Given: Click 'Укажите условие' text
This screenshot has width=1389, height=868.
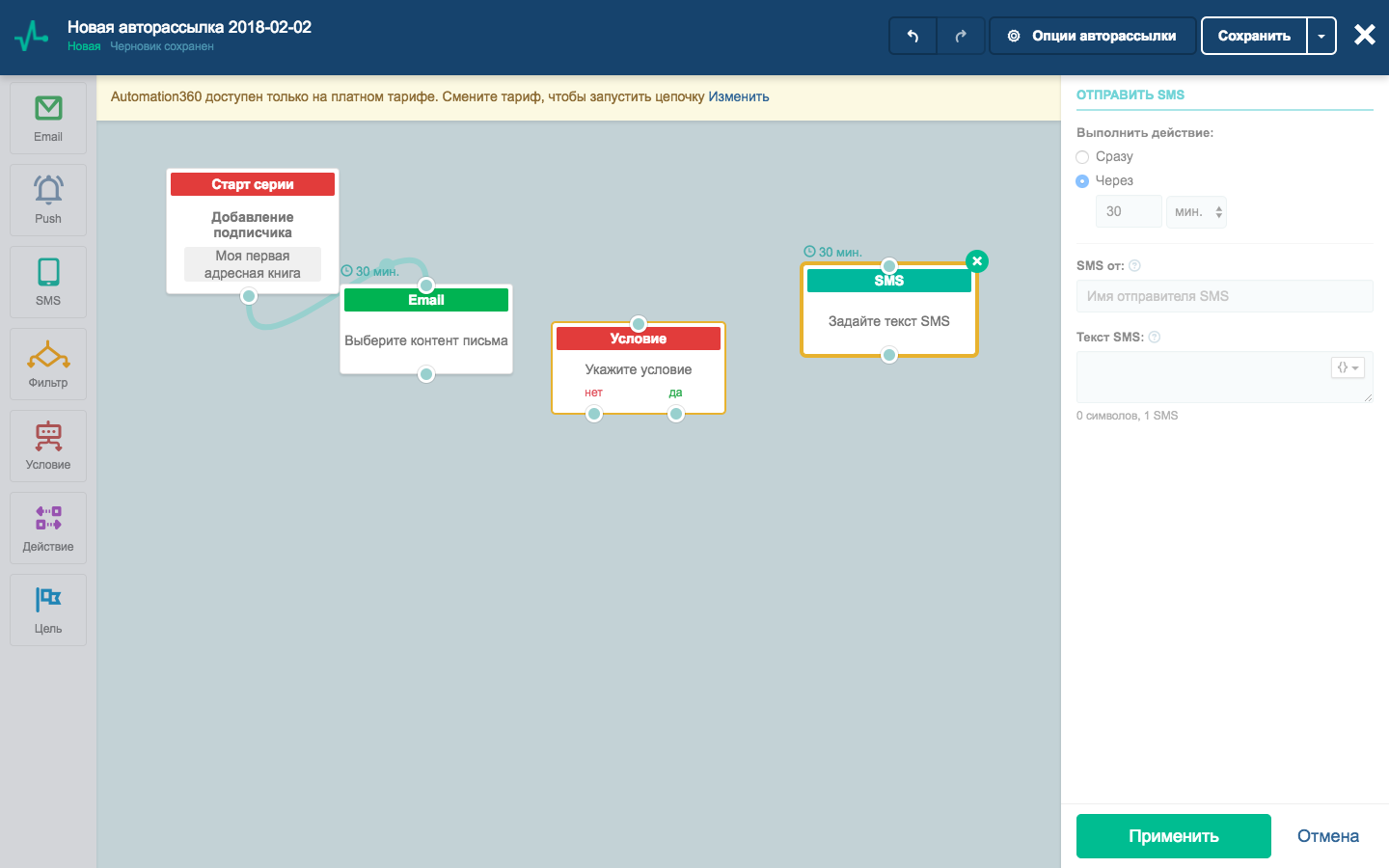Looking at the screenshot, I should pos(639,369).
